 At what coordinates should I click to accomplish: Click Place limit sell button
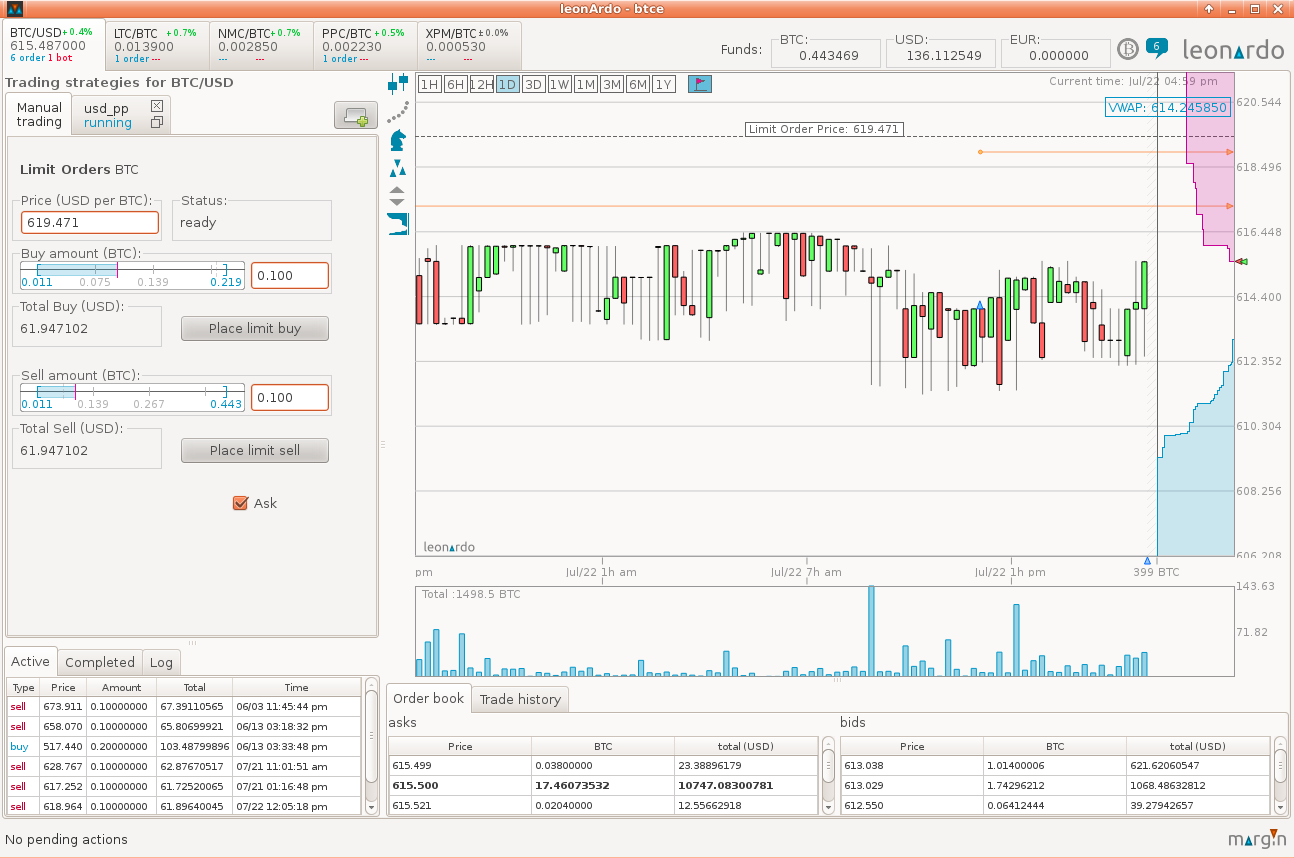click(255, 450)
